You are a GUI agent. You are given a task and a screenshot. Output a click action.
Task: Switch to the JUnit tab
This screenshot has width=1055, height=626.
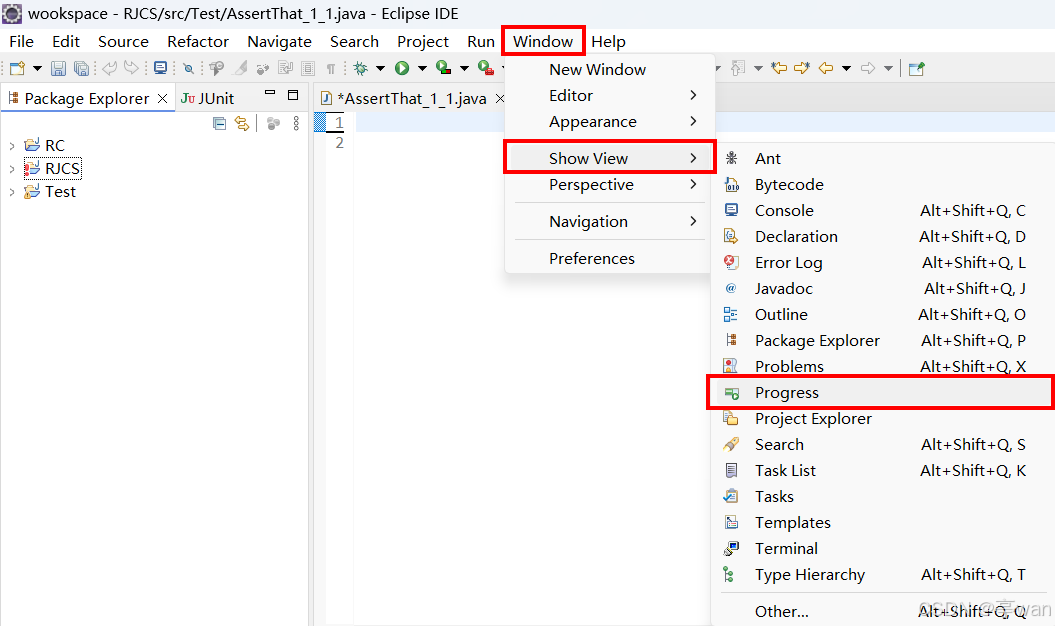tap(208, 98)
